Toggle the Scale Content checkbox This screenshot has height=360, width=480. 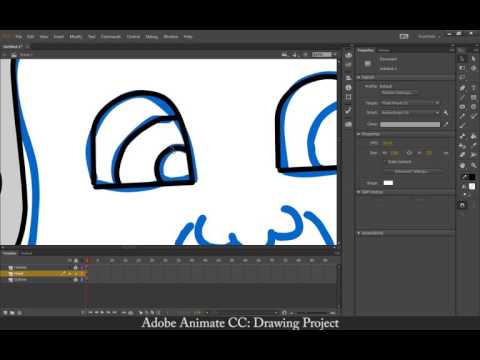pos(385,162)
